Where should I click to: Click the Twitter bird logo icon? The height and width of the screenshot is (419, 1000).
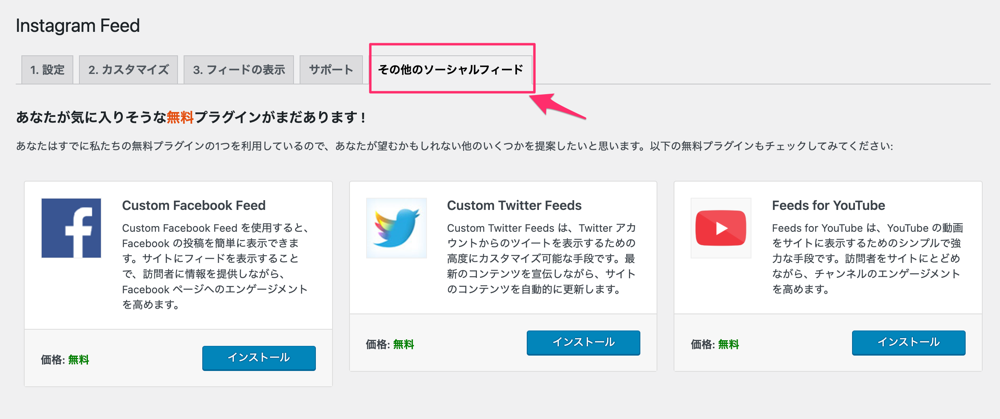[x=396, y=228]
